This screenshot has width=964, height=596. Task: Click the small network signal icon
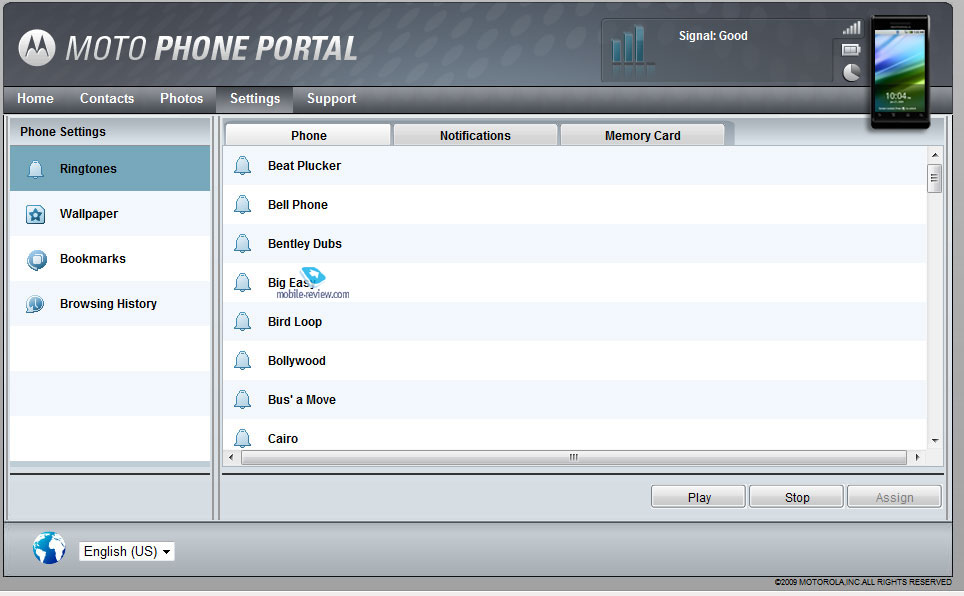851,28
